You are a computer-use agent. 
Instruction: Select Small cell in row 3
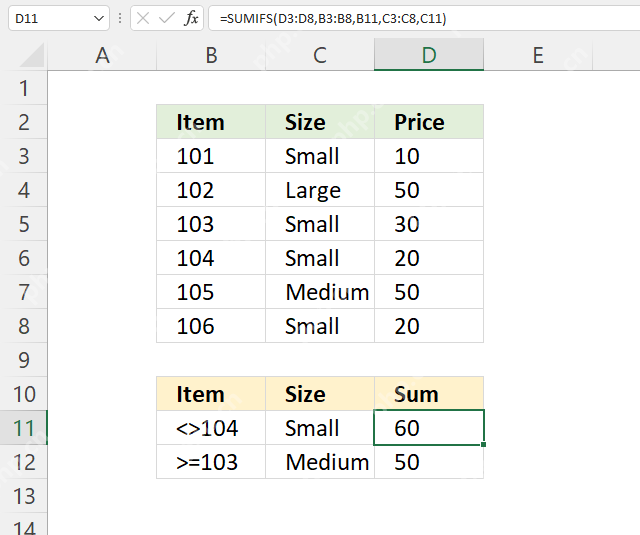click(x=320, y=156)
